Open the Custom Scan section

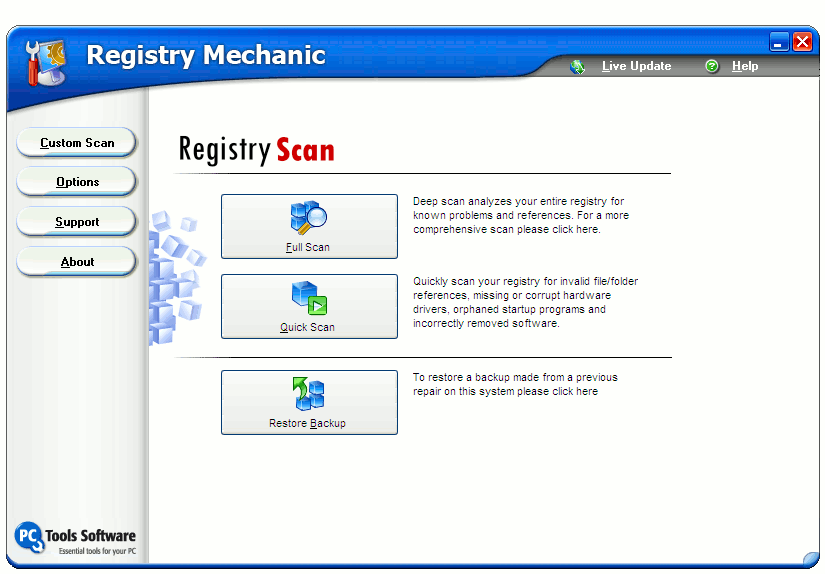[x=77, y=143]
